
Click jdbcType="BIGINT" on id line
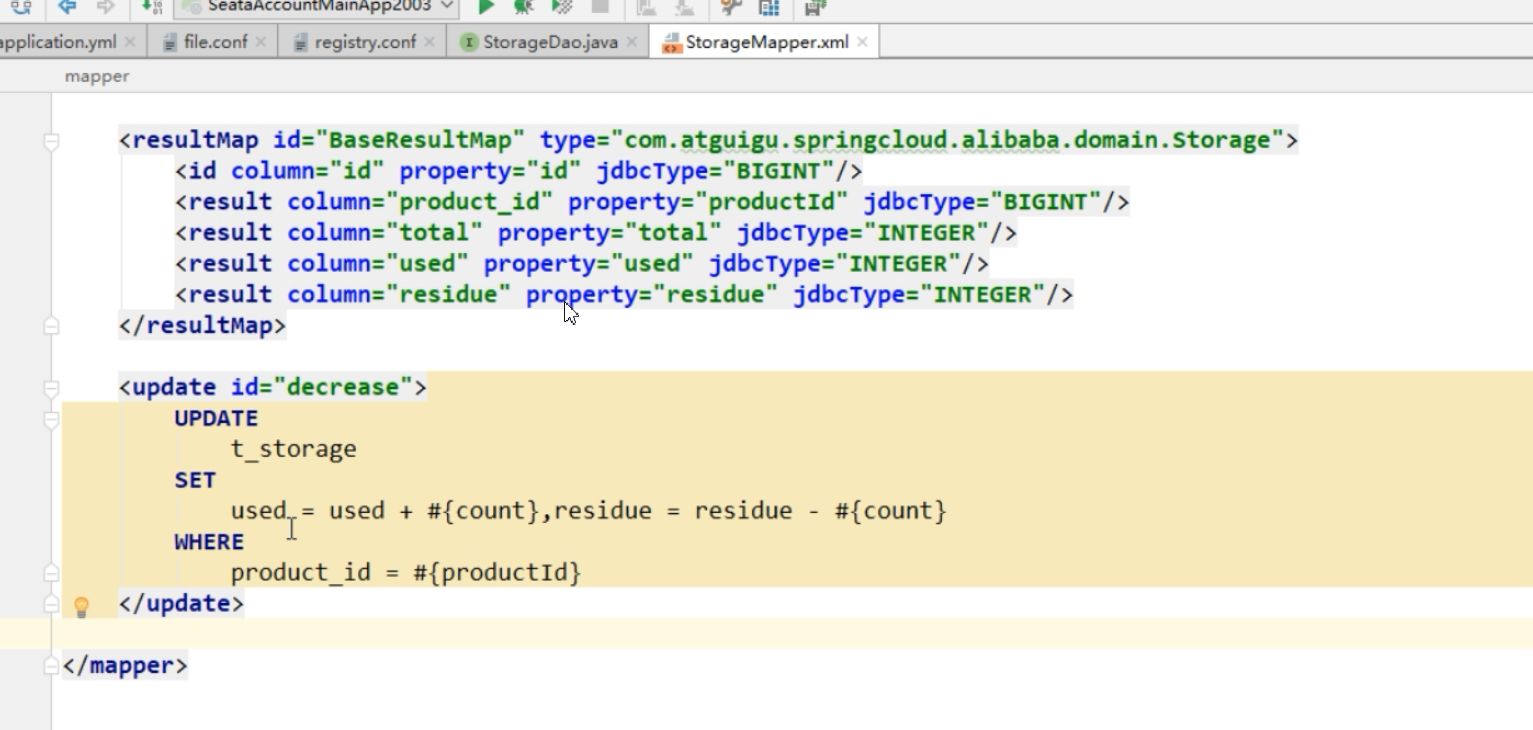pos(715,171)
